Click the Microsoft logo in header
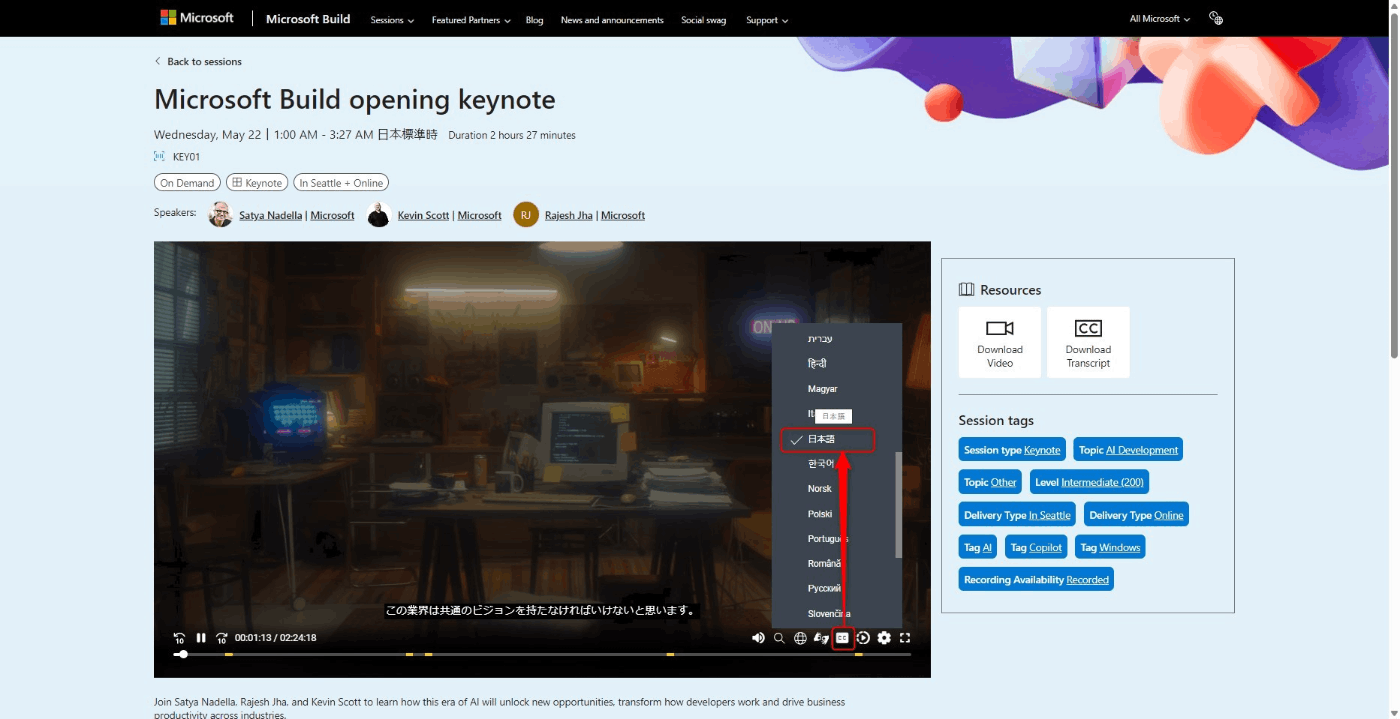 pos(197,18)
